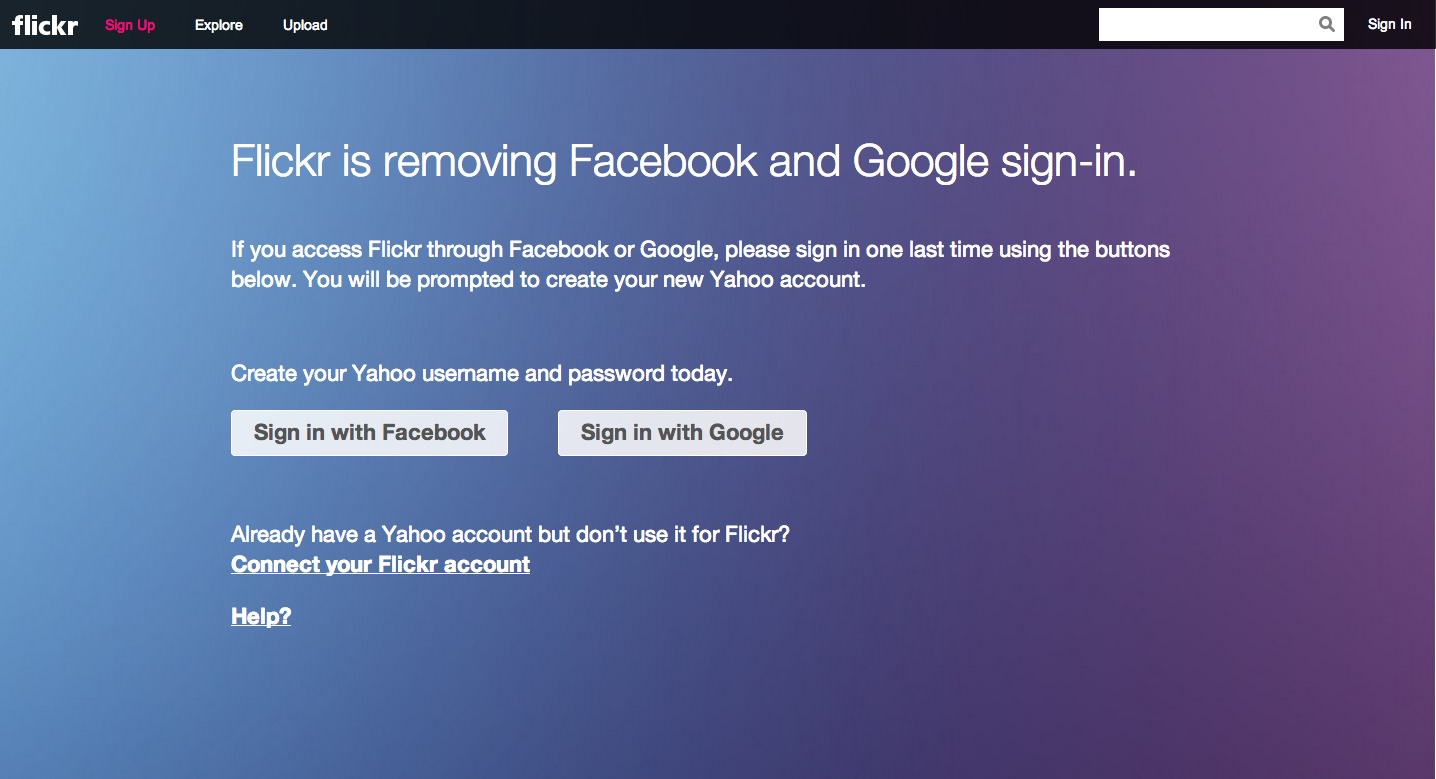The image size is (1436, 779).
Task: Navigate to Explore from the navigation bar
Action: point(218,25)
